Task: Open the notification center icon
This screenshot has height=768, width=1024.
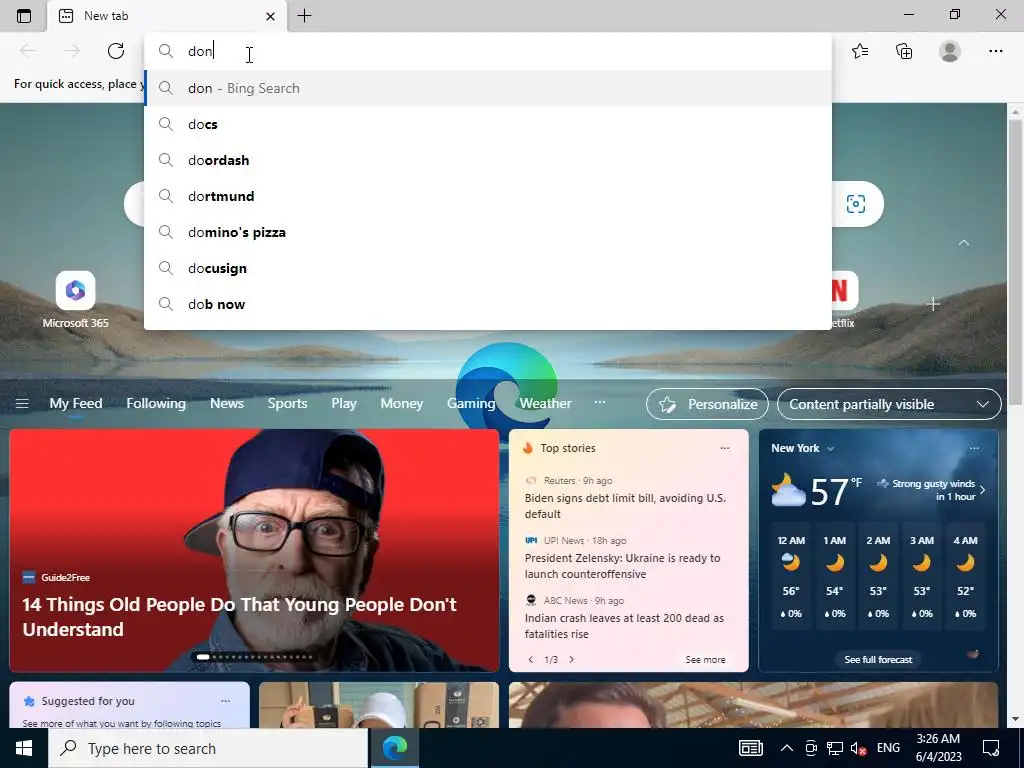Action: (x=991, y=748)
